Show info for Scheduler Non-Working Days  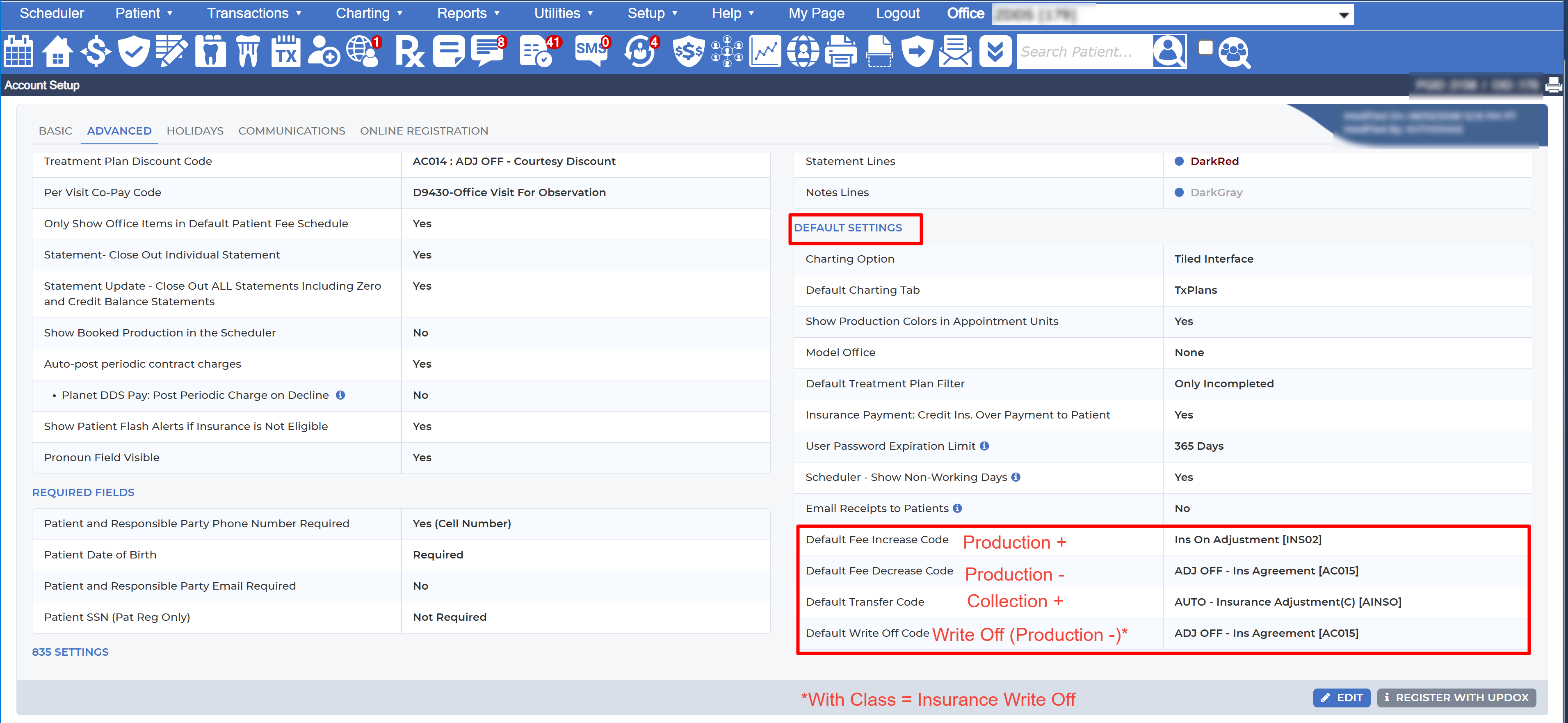pos(1016,477)
